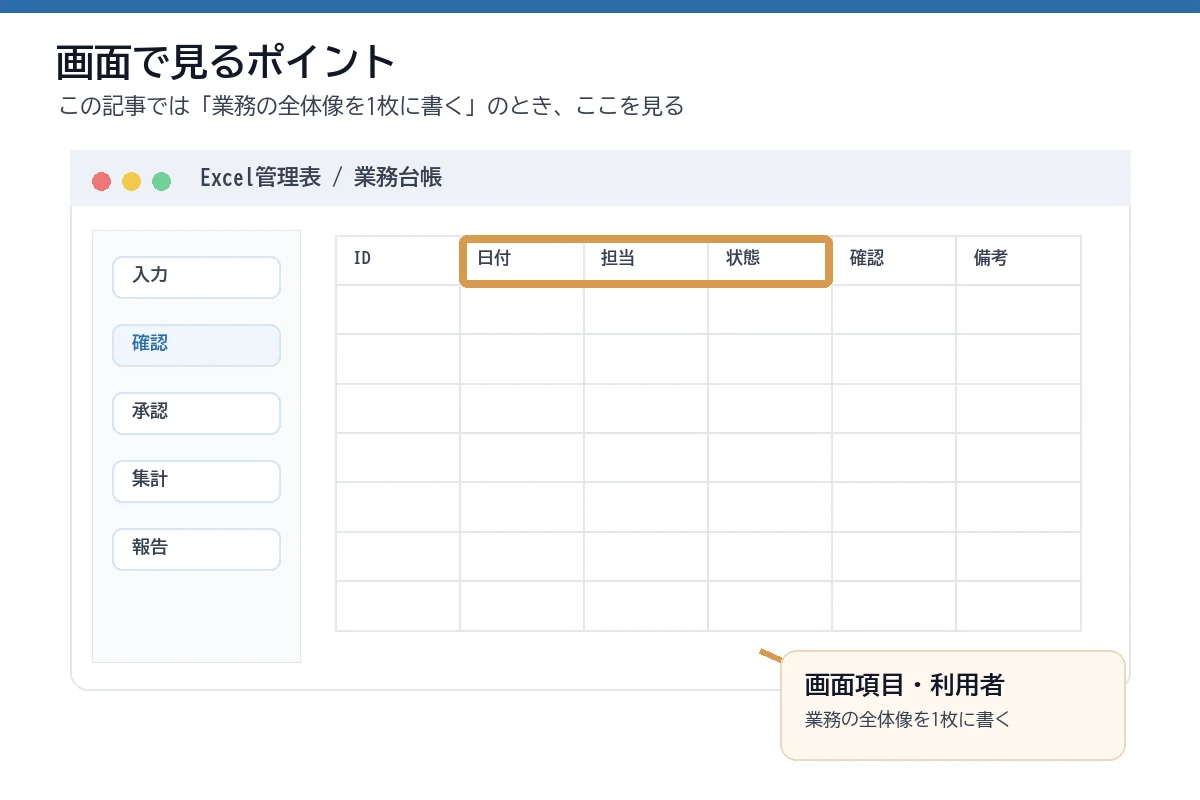Select the highlighted 確認 sidebar item
Image resolution: width=1200 pixels, height=800 pixels.
pos(196,345)
